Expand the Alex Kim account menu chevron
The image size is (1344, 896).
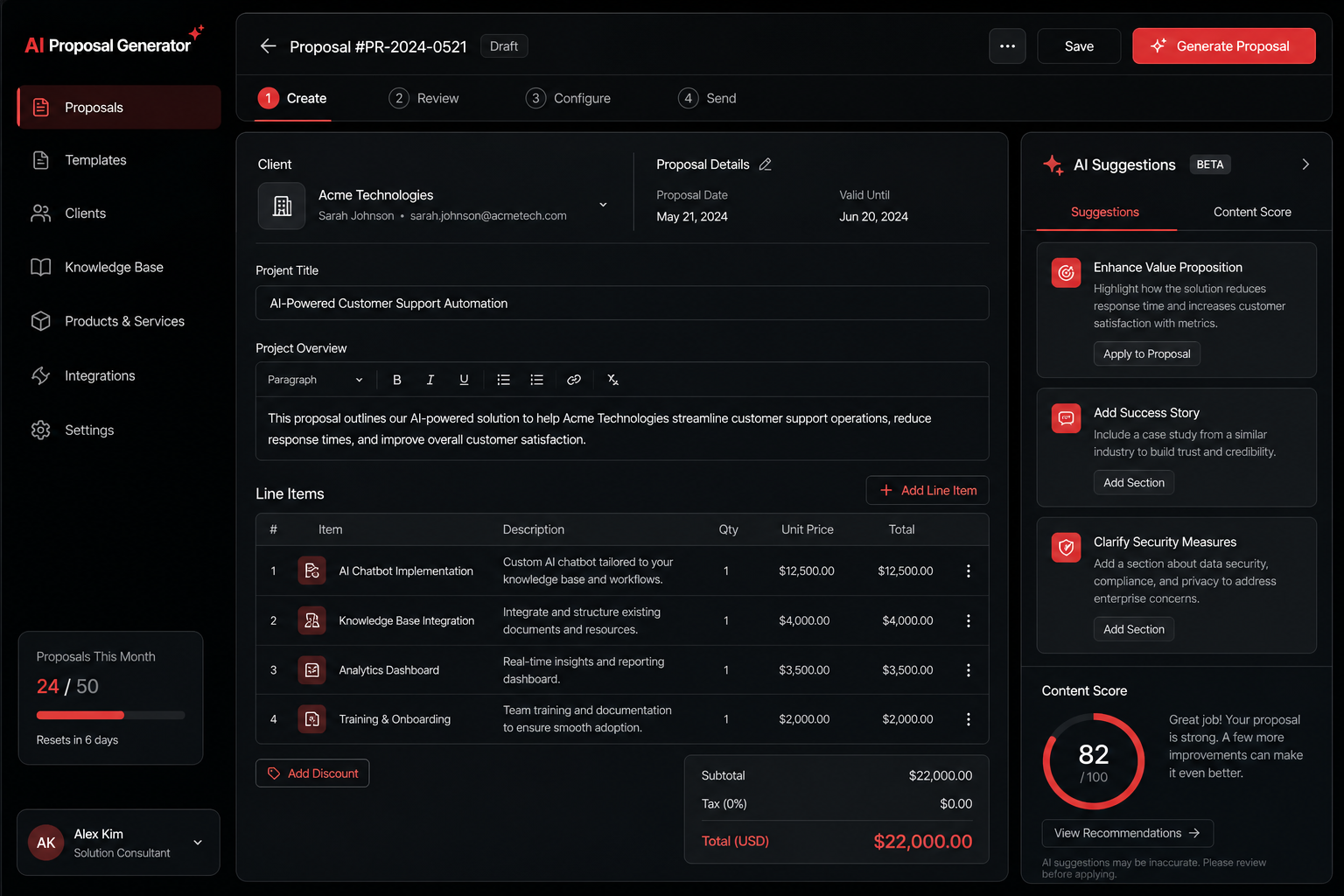coord(198,843)
